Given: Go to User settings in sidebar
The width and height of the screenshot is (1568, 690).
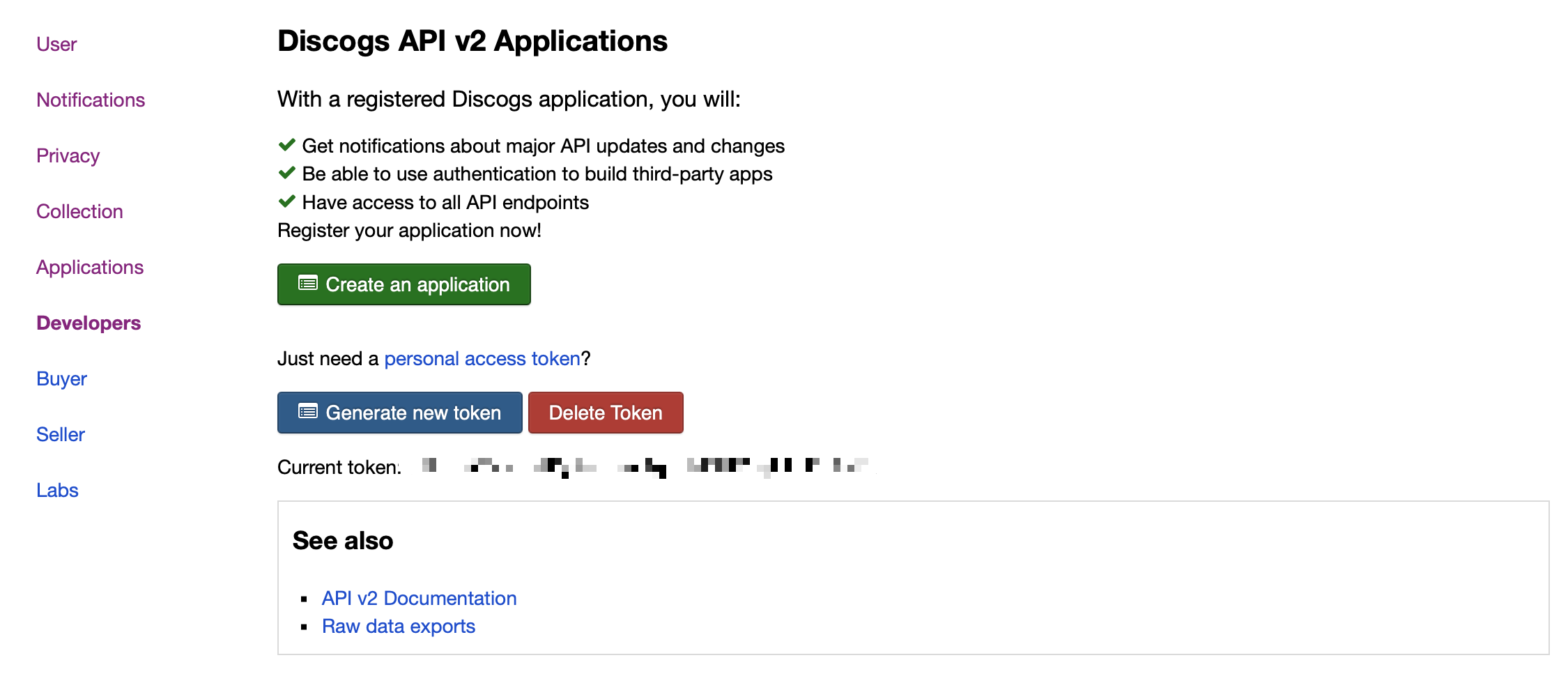Looking at the screenshot, I should pyautogui.click(x=56, y=44).
